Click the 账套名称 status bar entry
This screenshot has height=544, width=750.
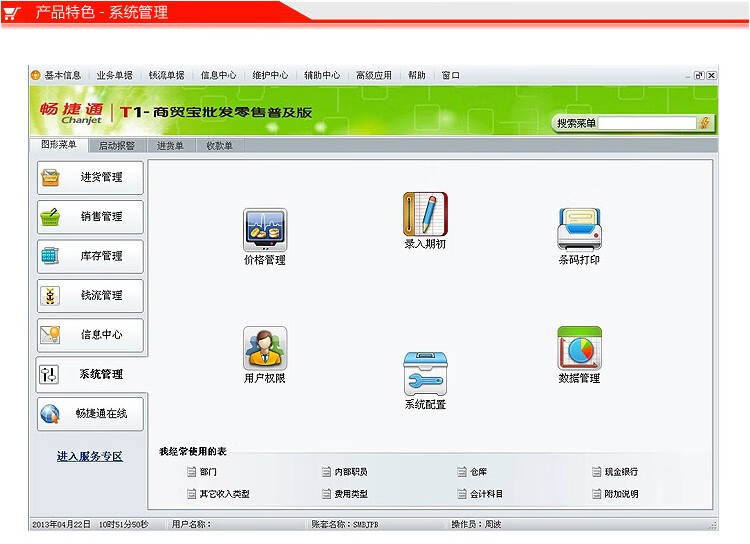345,524
